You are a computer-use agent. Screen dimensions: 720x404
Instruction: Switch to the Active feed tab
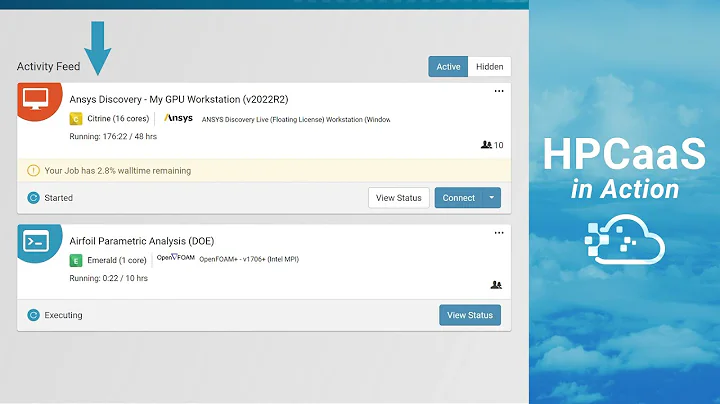point(448,67)
